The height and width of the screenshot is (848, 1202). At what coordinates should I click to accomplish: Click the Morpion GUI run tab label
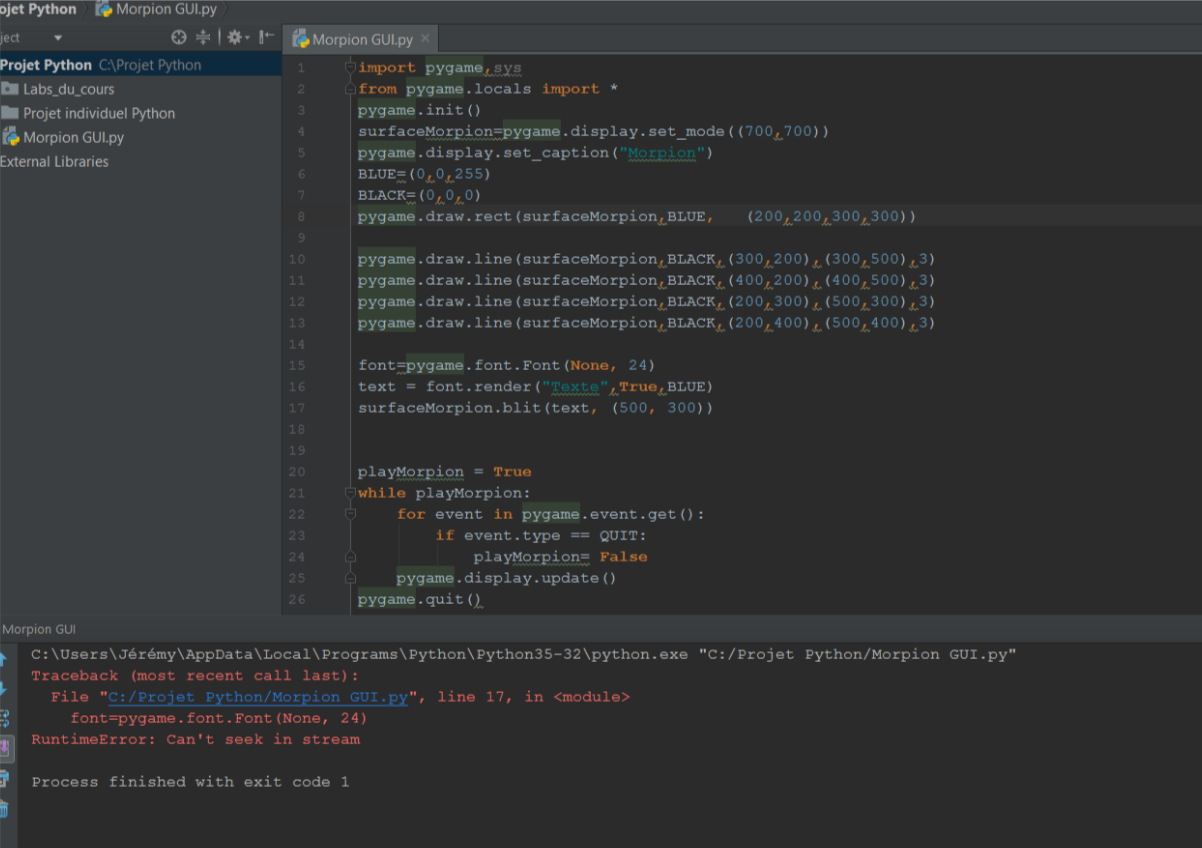click(38, 629)
